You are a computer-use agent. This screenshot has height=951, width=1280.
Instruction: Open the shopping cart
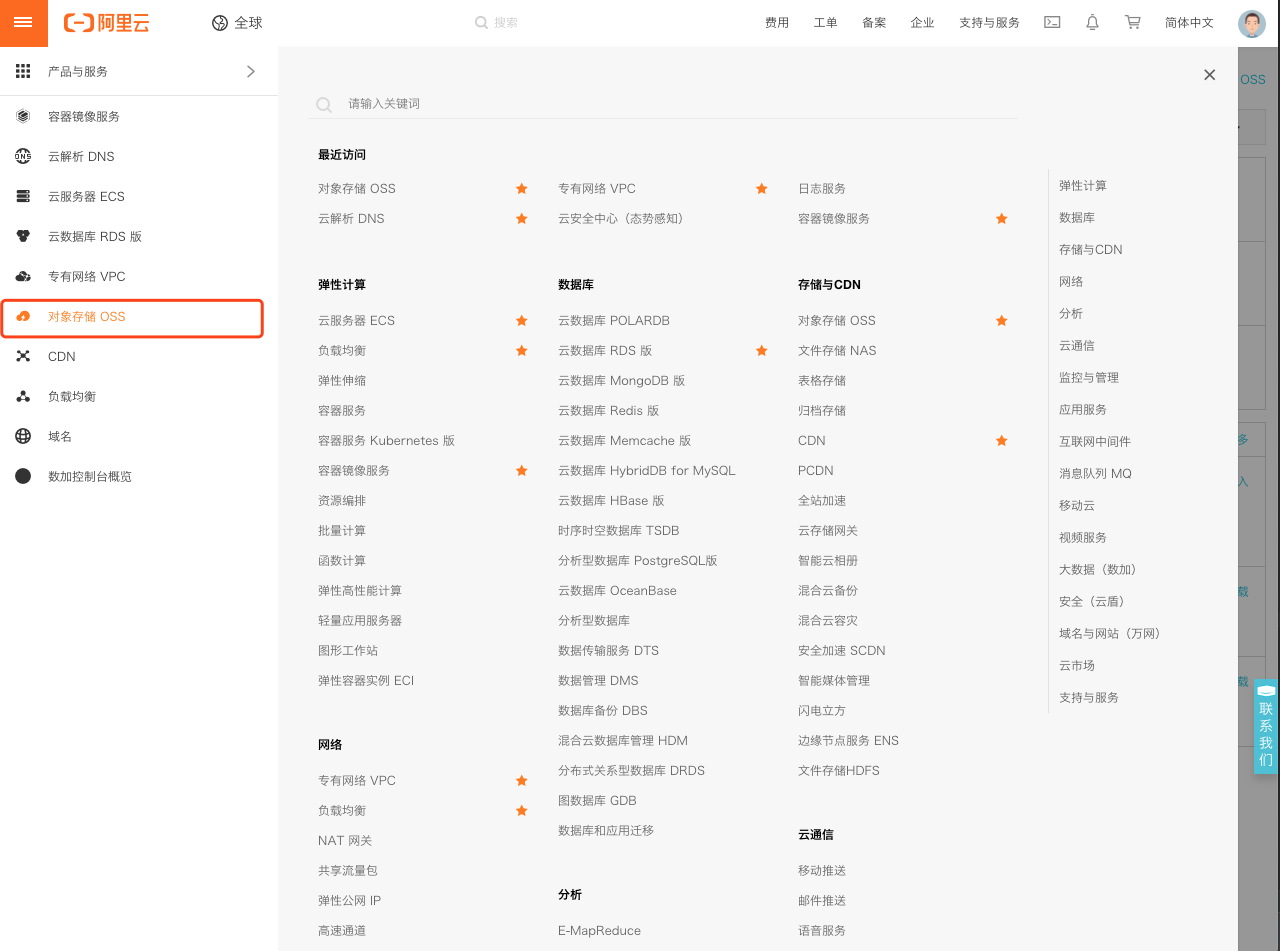(x=1131, y=22)
